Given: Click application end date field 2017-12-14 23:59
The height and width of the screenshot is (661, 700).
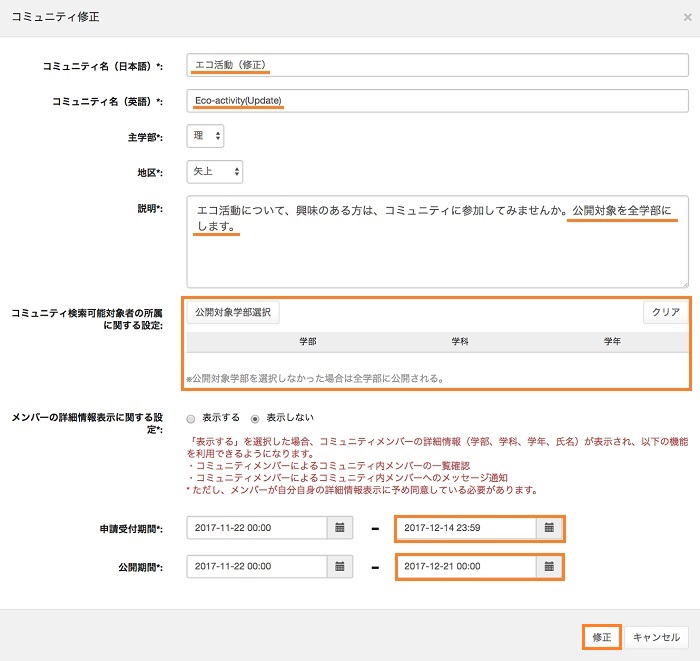Looking at the screenshot, I should pyautogui.click(x=466, y=528).
